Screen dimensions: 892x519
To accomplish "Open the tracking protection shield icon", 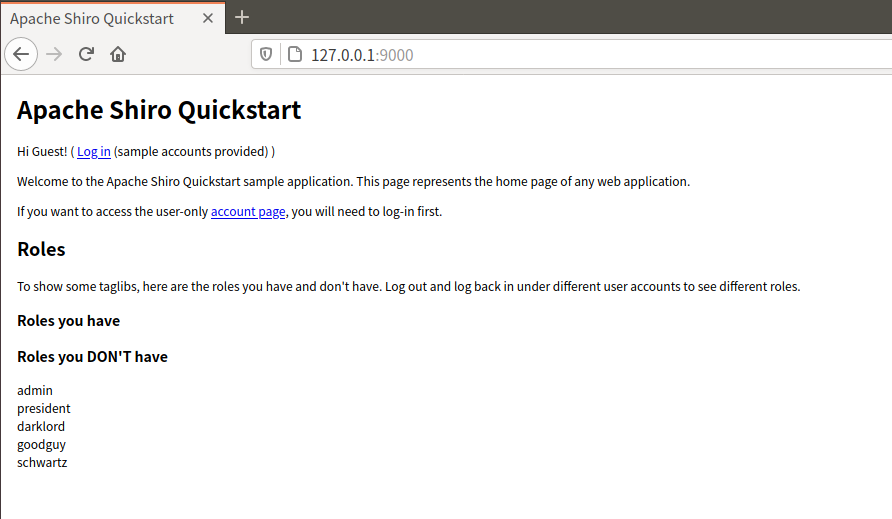I will click(x=266, y=55).
